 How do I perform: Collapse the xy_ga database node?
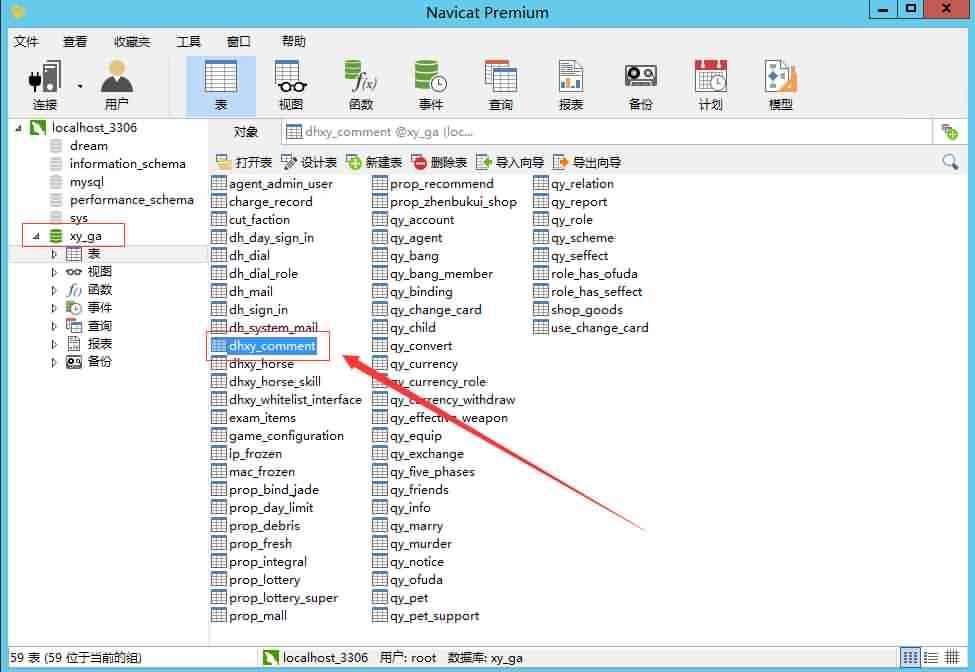[37, 236]
